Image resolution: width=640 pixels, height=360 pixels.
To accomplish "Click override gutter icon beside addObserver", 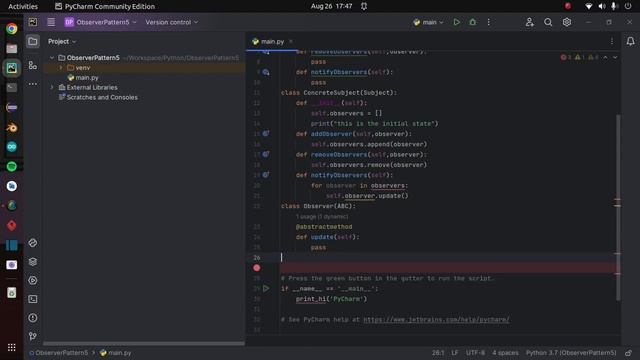I will [266, 133].
